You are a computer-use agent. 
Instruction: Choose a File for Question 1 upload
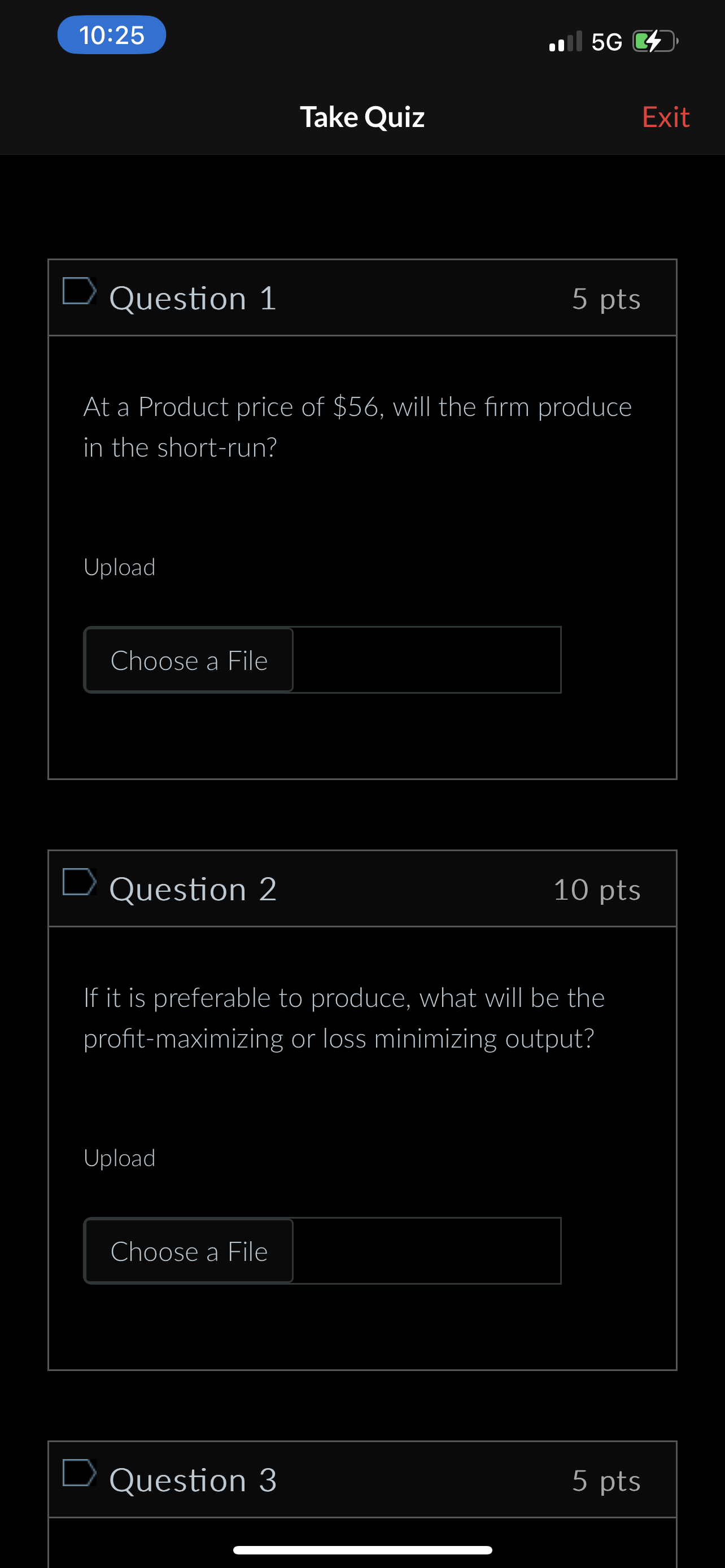coord(189,660)
